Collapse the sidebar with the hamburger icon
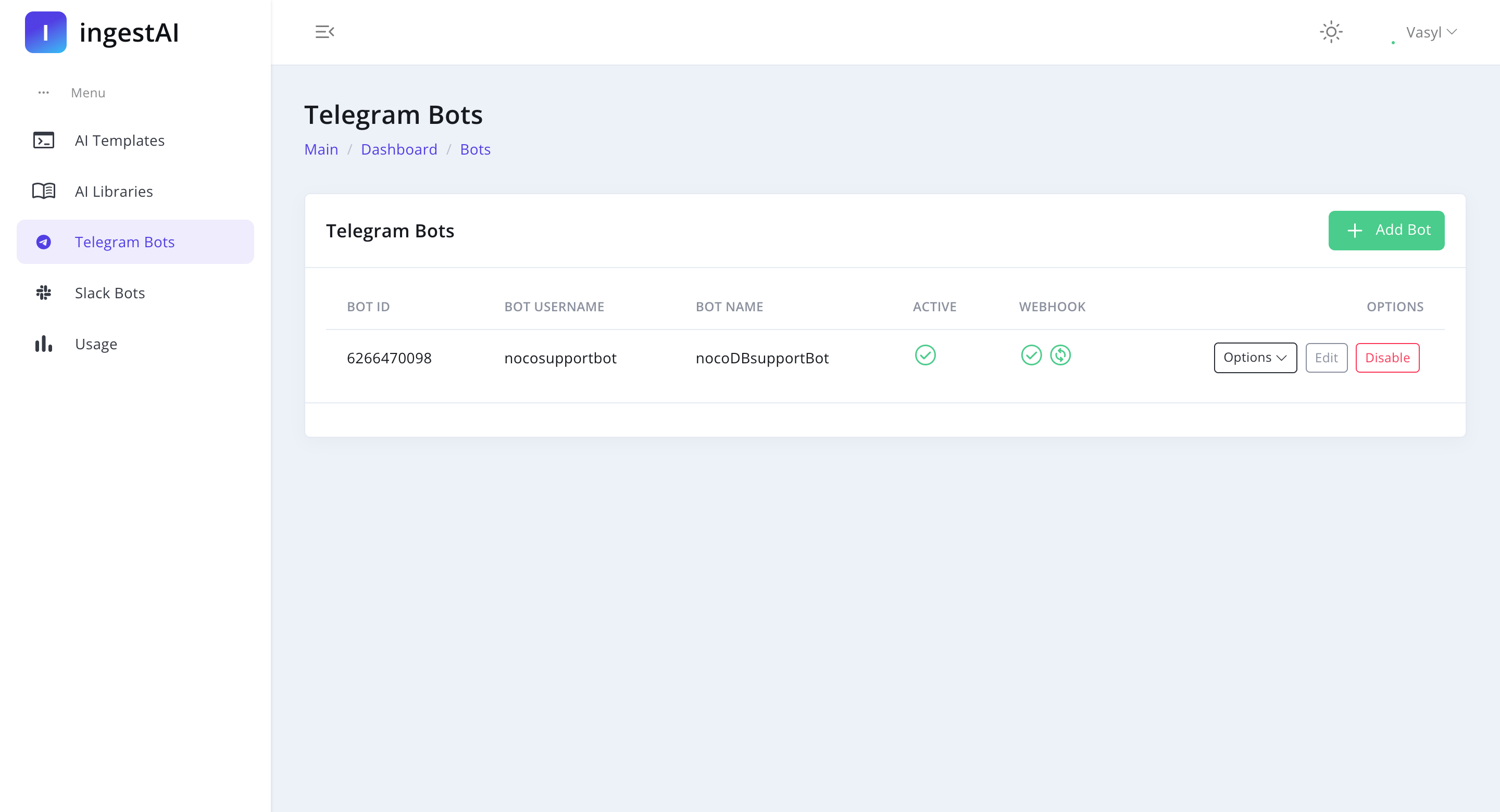The height and width of the screenshot is (812, 1500). (324, 32)
